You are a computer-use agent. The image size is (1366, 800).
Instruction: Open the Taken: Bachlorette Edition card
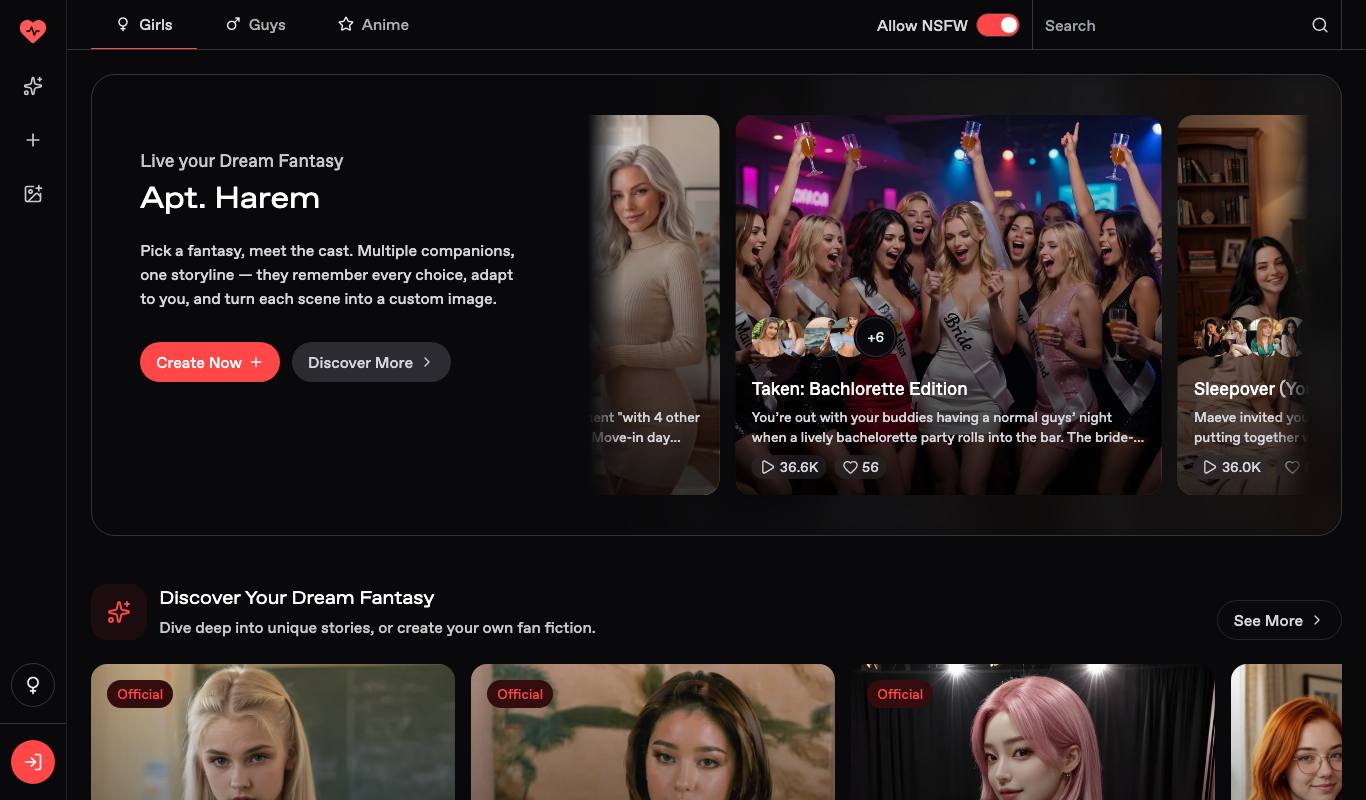pos(948,305)
